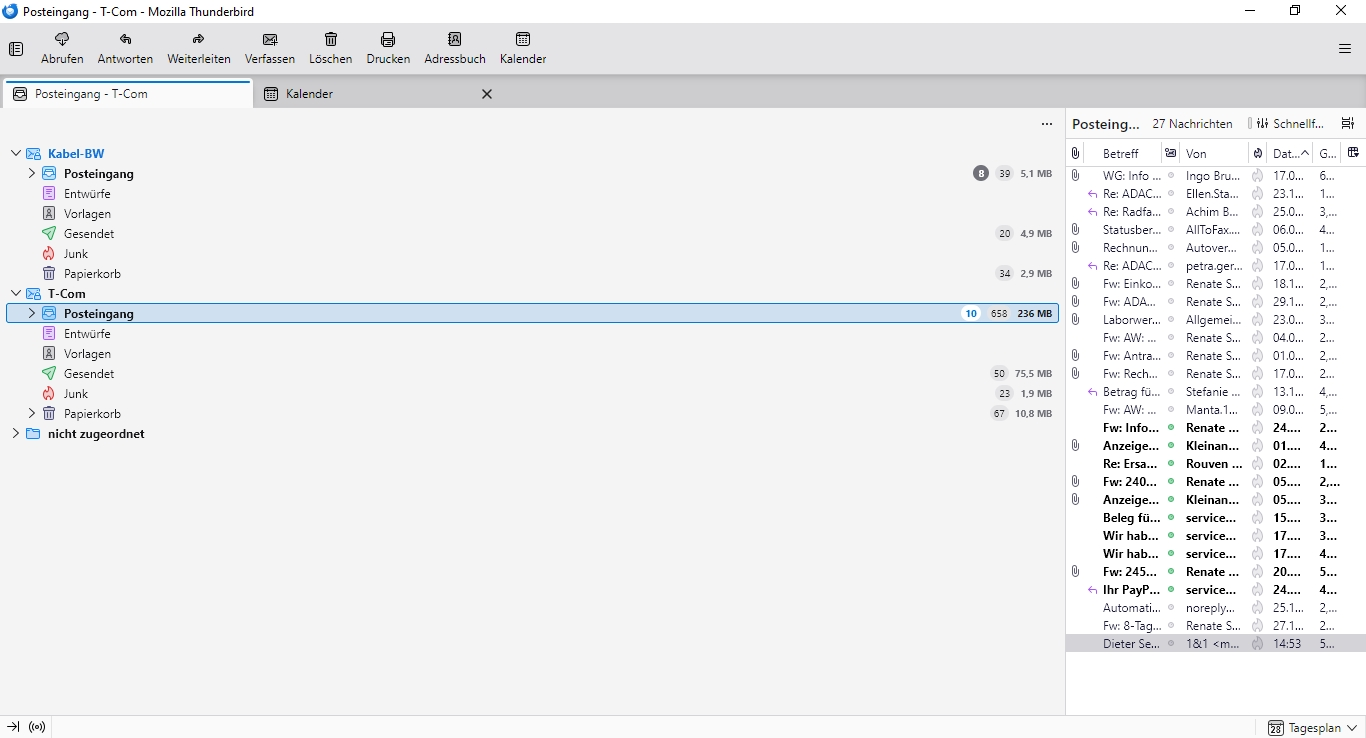Image resolution: width=1366 pixels, height=738 pixels.
Task: Open the 'Ihr PayP...' message
Action: (x=1215, y=590)
